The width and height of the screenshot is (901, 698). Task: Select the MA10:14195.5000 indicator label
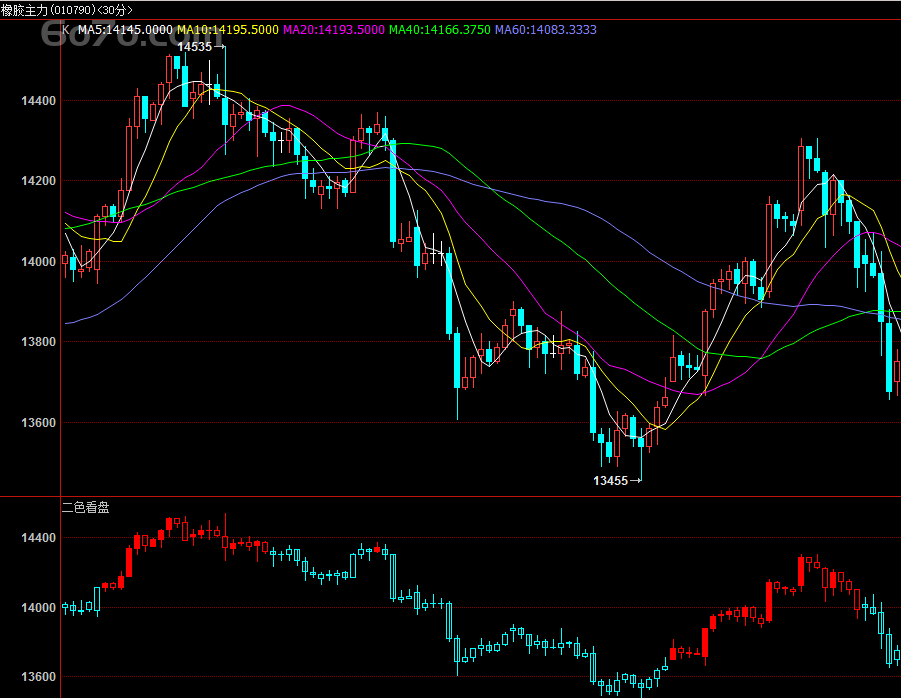coord(228,30)
